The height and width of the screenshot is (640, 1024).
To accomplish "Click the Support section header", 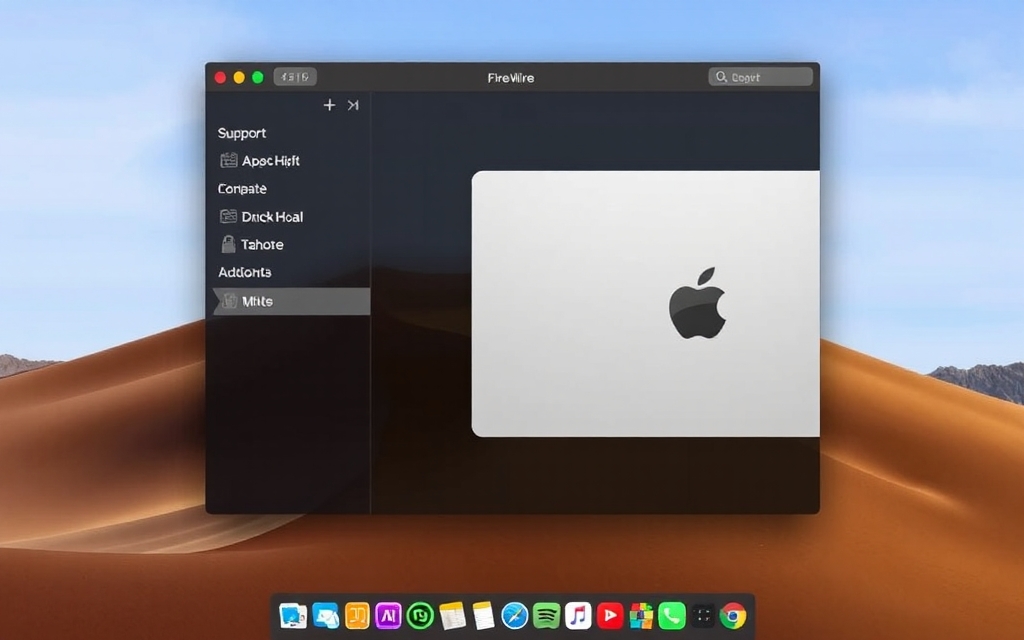I will [x=242, y=133].
